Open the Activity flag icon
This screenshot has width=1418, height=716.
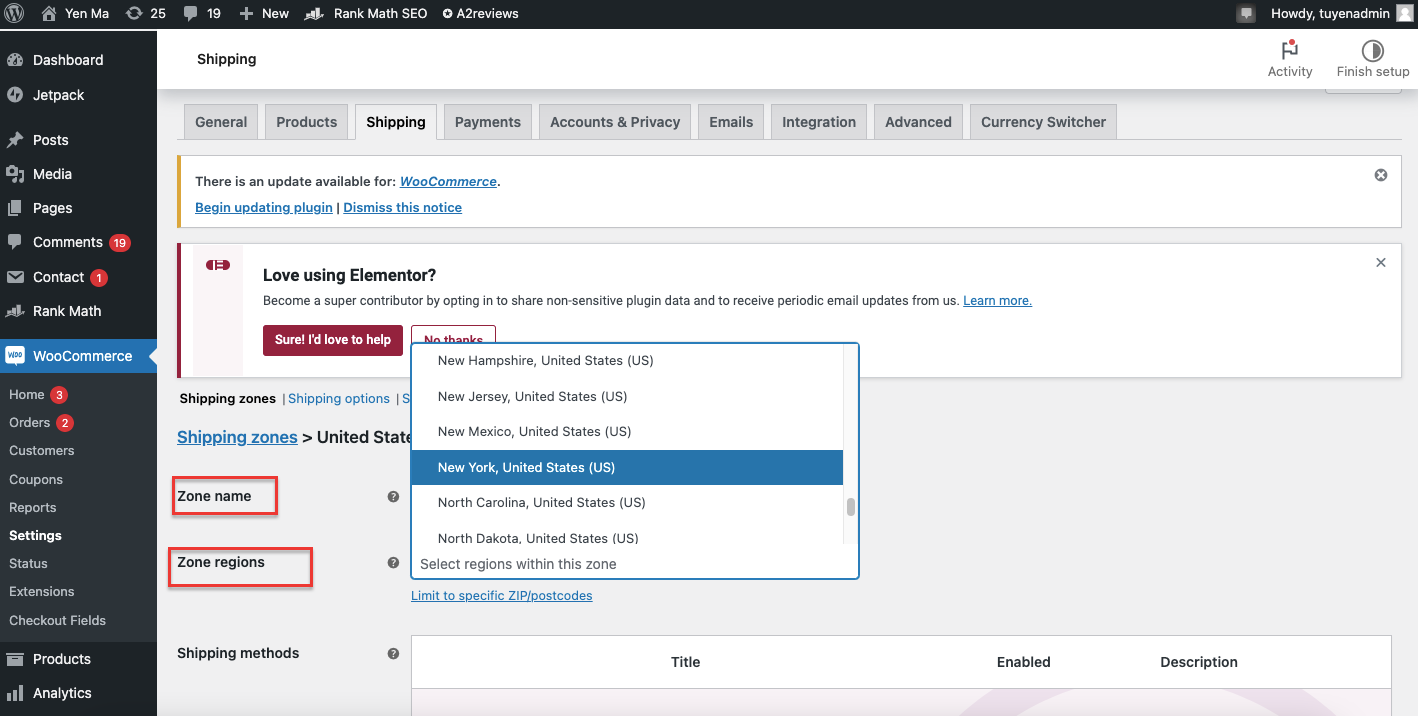(1289, 51)
